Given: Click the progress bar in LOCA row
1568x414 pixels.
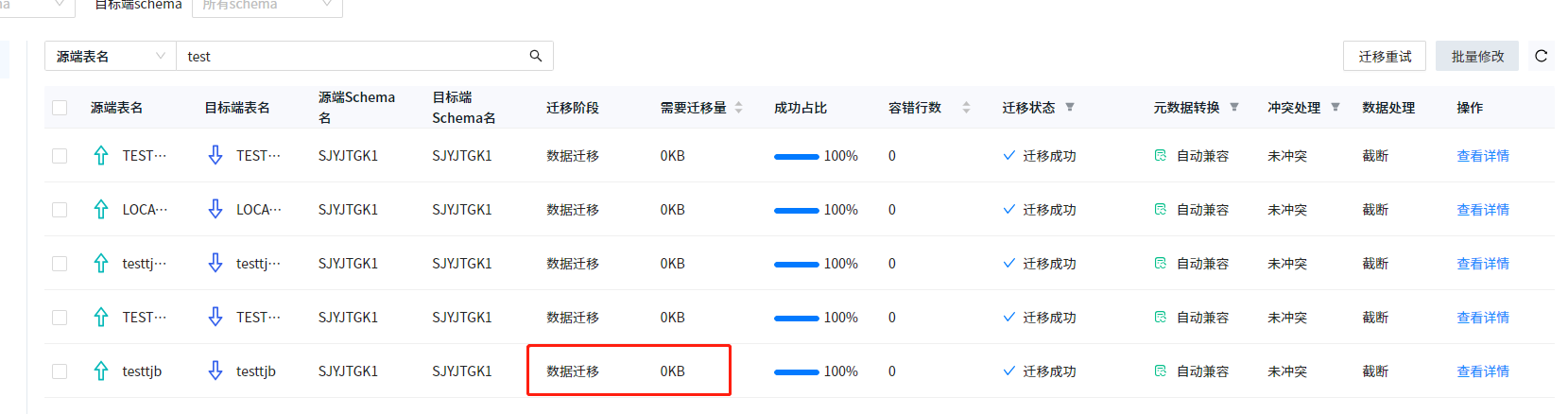Looking at the screenshot, I should pos(796,210).
